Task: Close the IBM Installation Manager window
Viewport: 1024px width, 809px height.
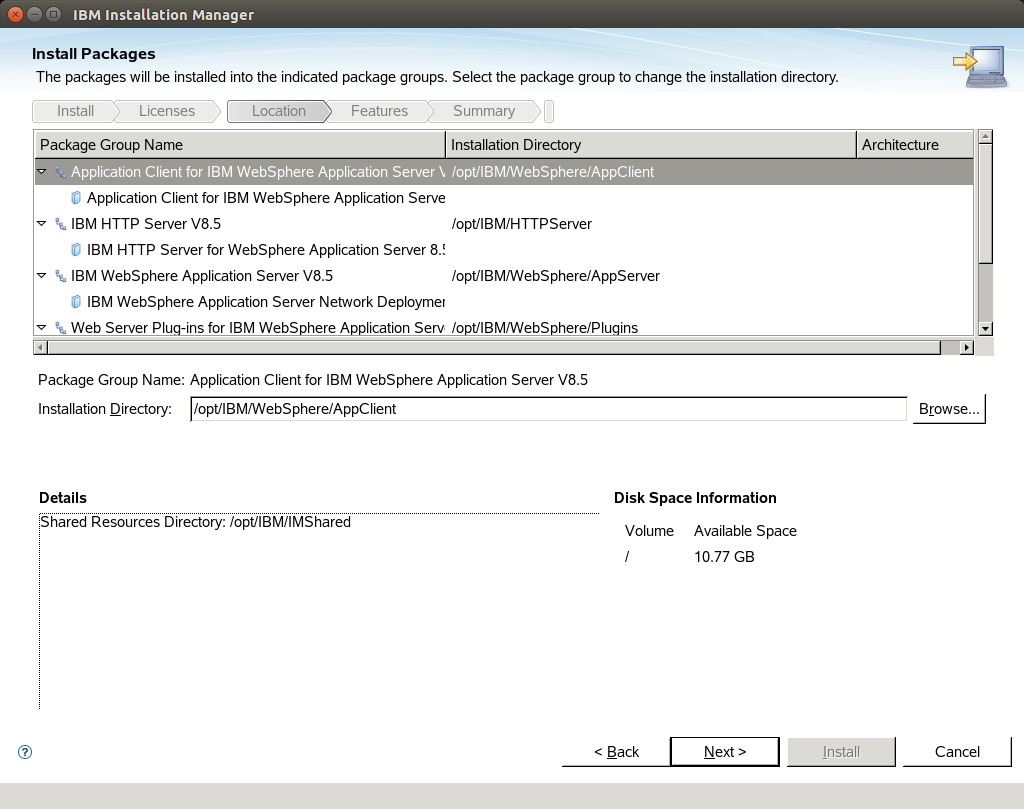Action: 15,14
